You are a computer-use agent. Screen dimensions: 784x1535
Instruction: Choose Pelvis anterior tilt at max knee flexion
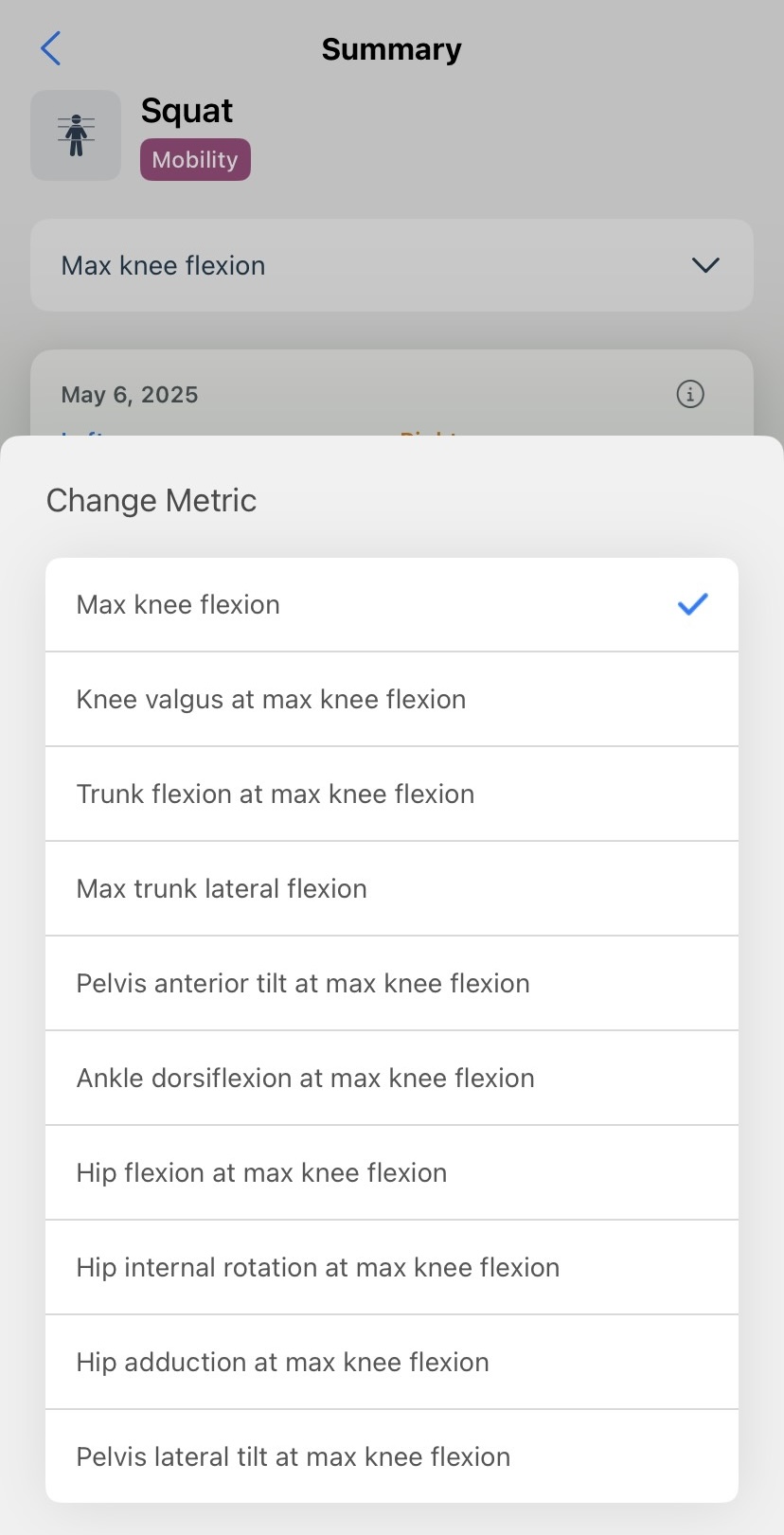392,984
